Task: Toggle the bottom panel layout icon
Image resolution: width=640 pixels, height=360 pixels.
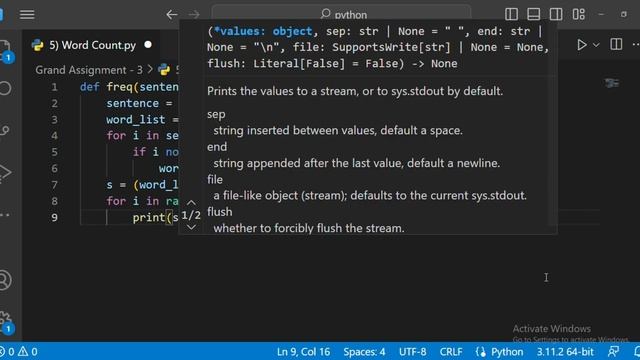Action: 533,14
